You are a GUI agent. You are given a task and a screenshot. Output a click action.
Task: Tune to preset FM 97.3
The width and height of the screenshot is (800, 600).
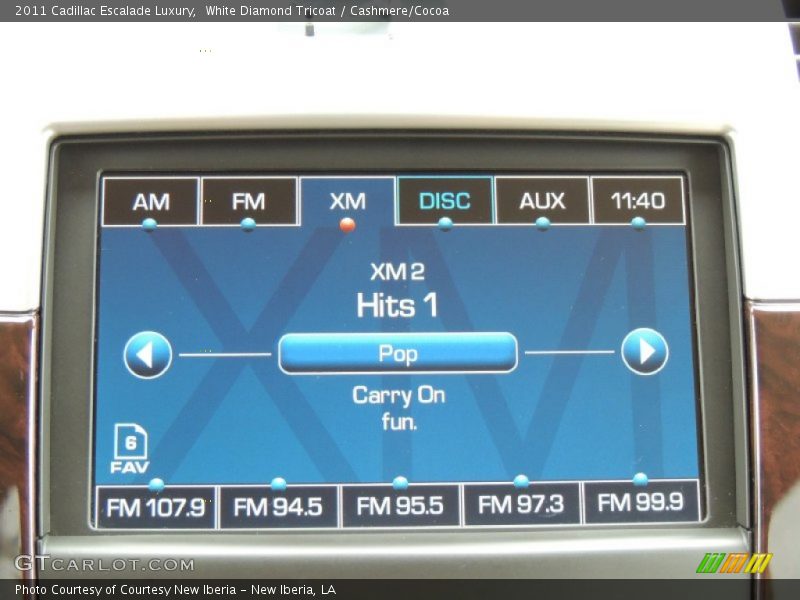click(x=521, y=504)
